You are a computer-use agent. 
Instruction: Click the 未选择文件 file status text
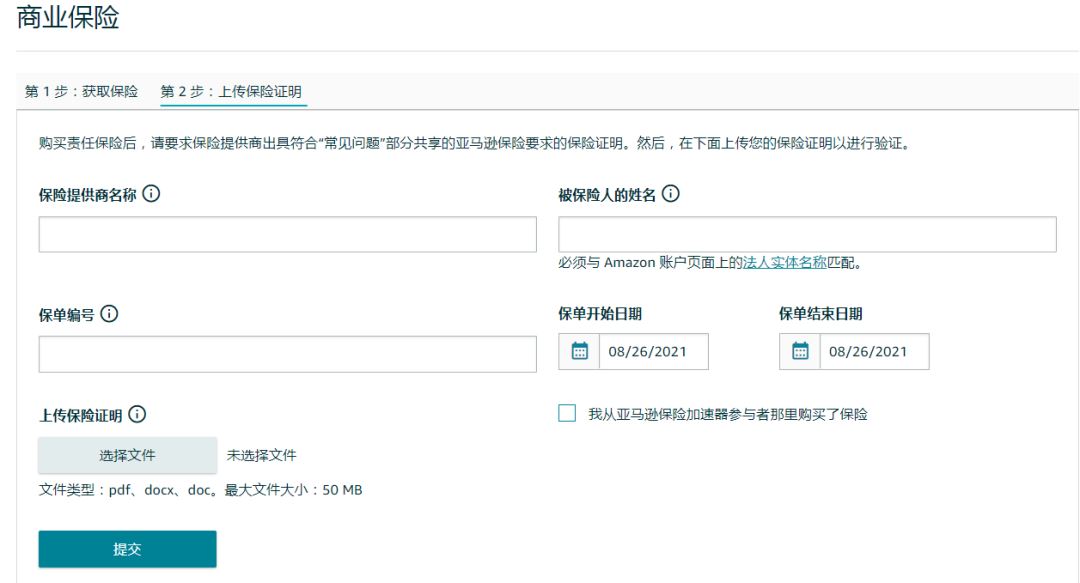click(x=262, y=455)
